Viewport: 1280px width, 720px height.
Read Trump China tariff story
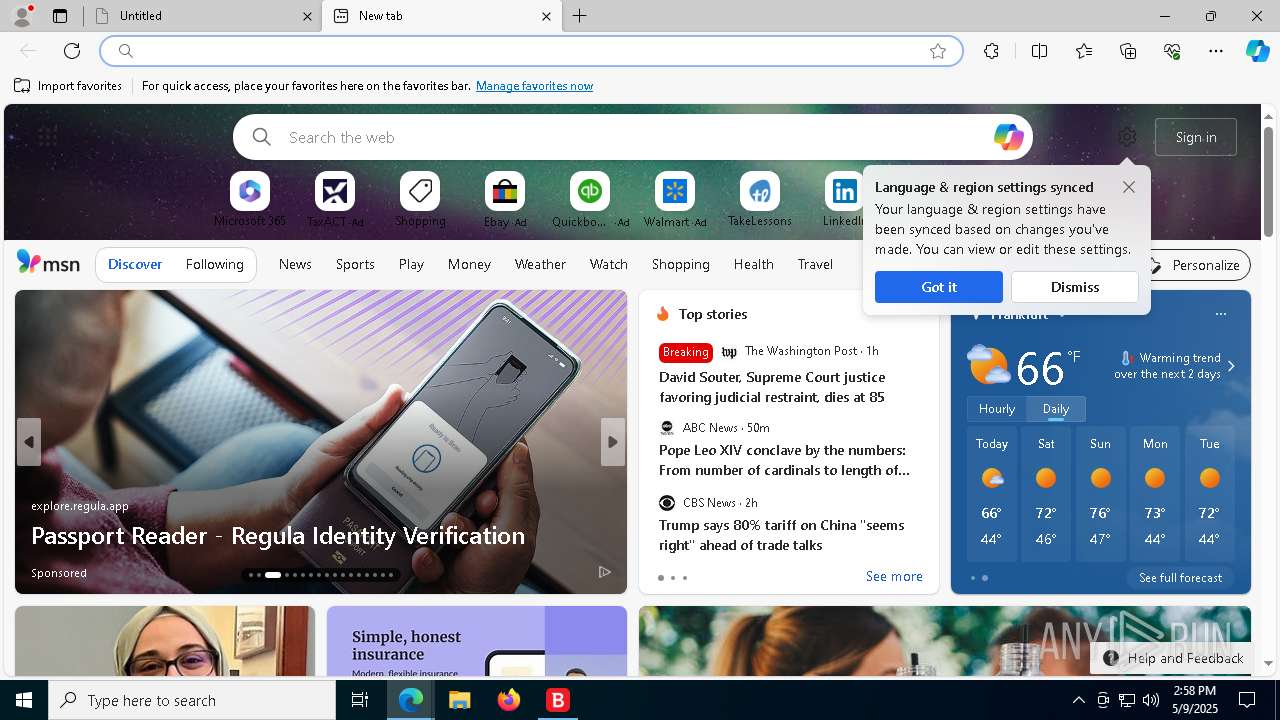781,535
